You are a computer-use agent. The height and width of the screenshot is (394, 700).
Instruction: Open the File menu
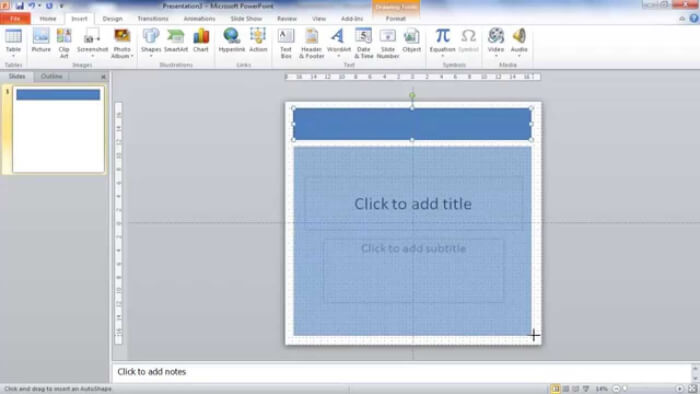coord(15,19)
